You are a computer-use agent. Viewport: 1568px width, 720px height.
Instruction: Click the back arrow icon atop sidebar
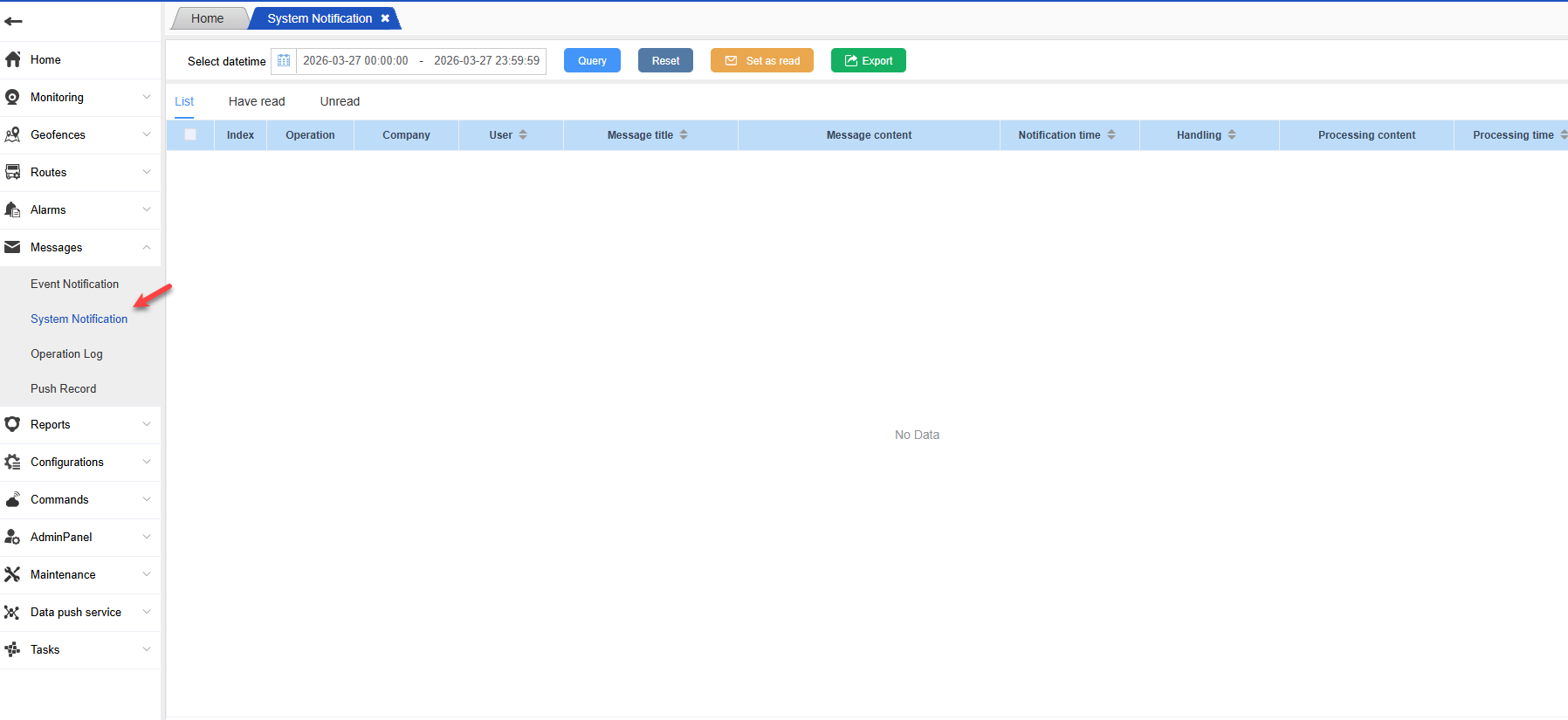coord(13,21)
